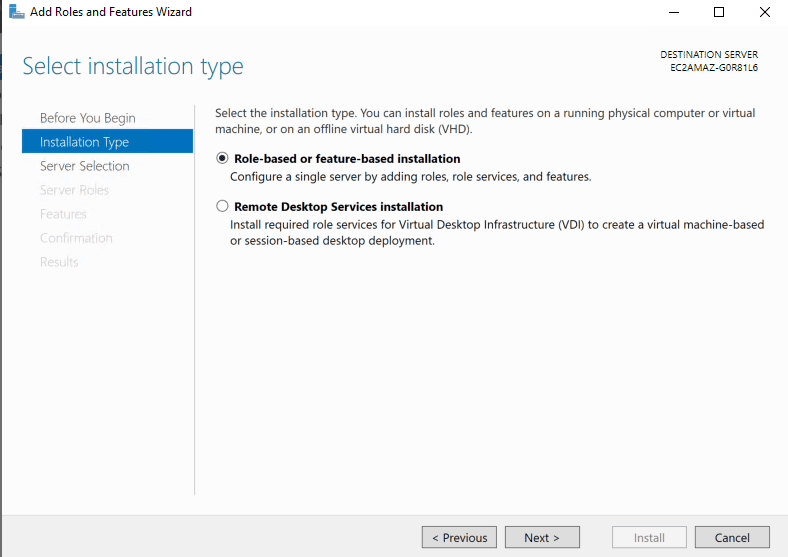This screenshot has width=788, height=557.
Task: Click 'Select the installation type' intro paragraph
Action: click(485, 121)
